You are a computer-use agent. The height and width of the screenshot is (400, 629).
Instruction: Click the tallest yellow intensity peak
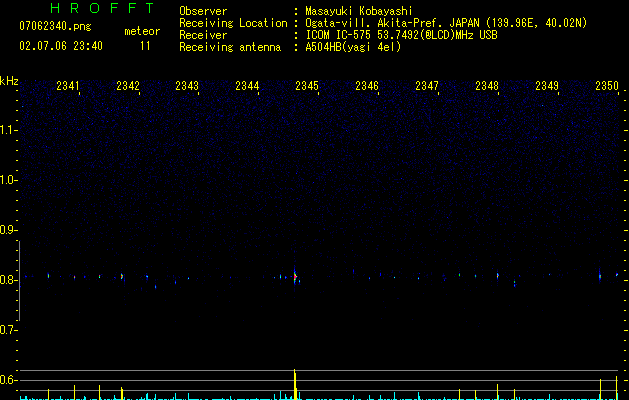pyautogui.click(x=295, y=384)
